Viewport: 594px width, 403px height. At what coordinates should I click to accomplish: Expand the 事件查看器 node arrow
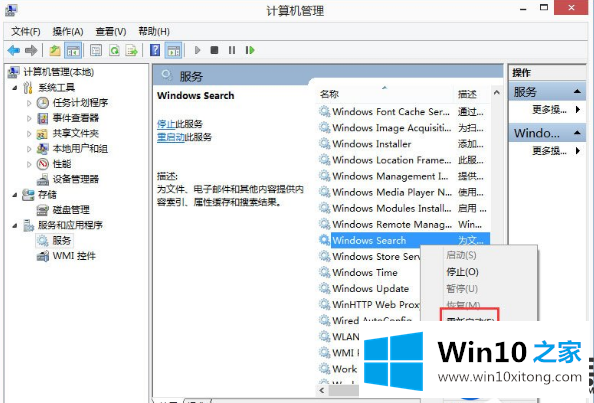[29, 118]
